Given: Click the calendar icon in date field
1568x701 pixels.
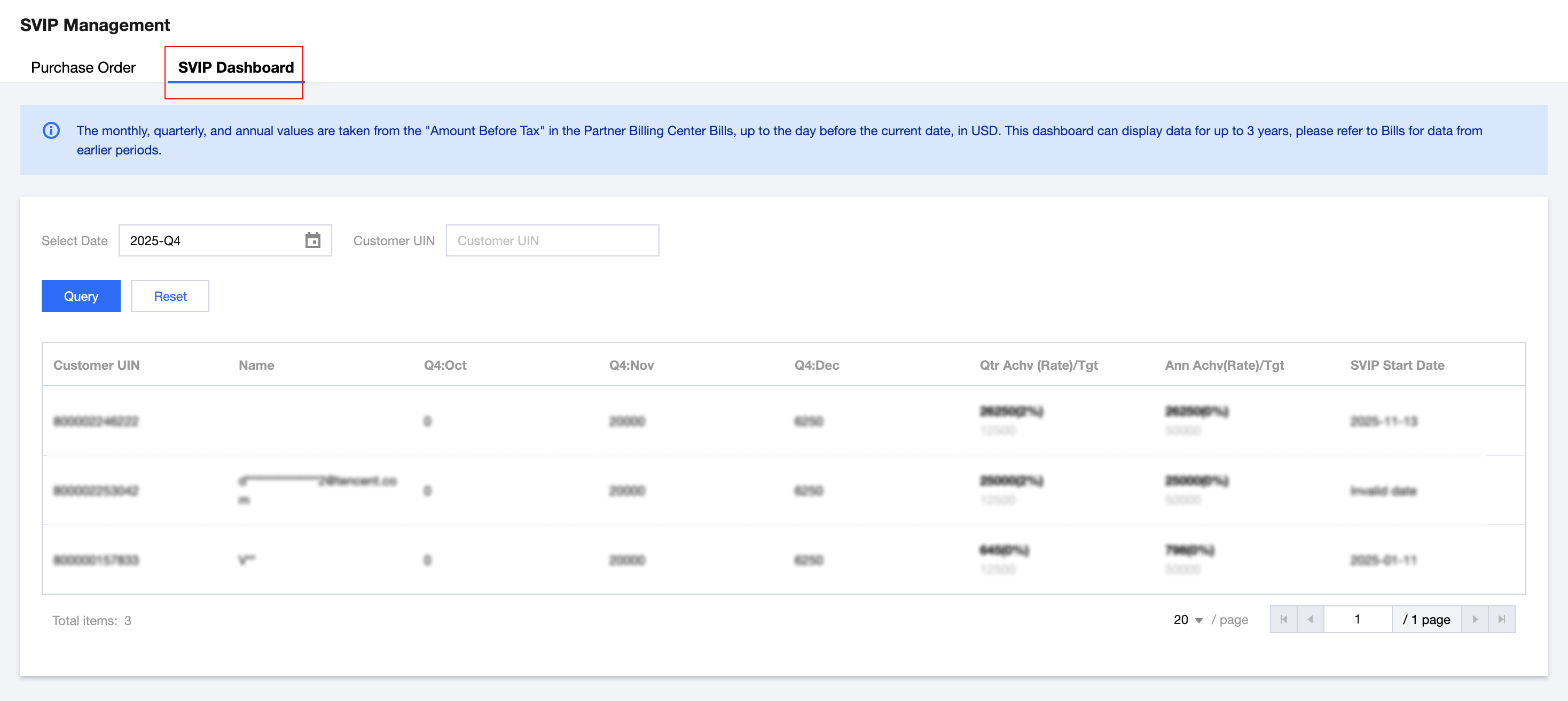Looking at the screenshot, I should [x=313, y=240].
